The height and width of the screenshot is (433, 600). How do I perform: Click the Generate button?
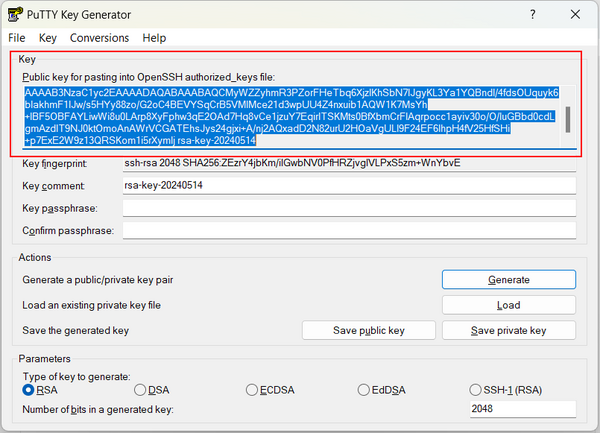509,280
